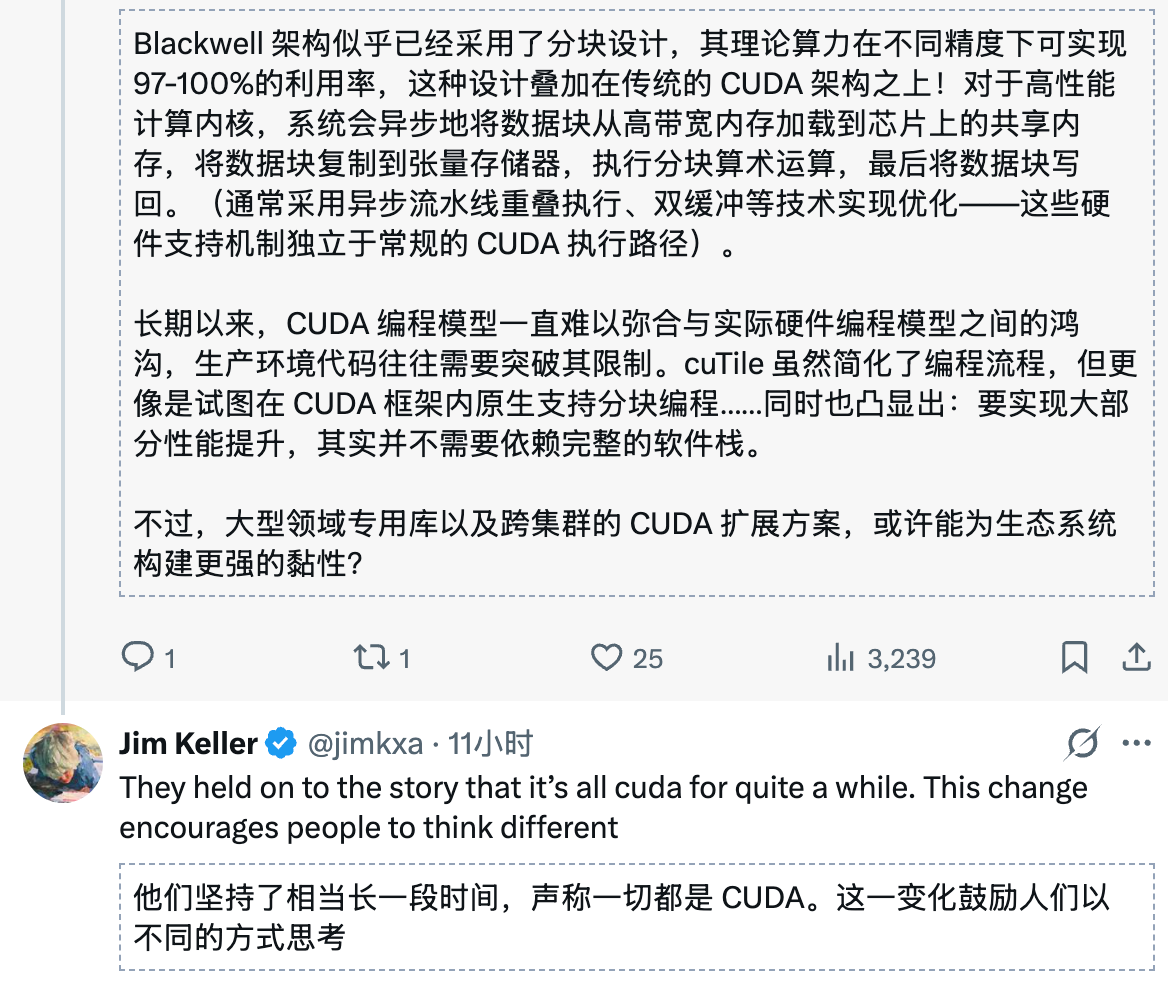The image size is (1168, 982).
Task: Expand replies via the reply count 1
Action: click(x=167, y=658)
